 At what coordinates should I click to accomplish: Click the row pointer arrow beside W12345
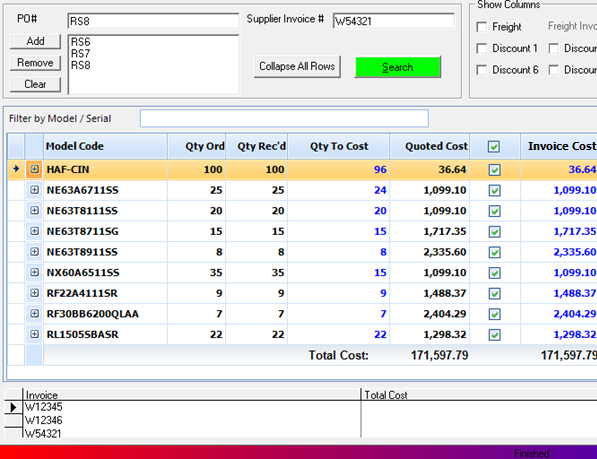[x=13, y=407]
